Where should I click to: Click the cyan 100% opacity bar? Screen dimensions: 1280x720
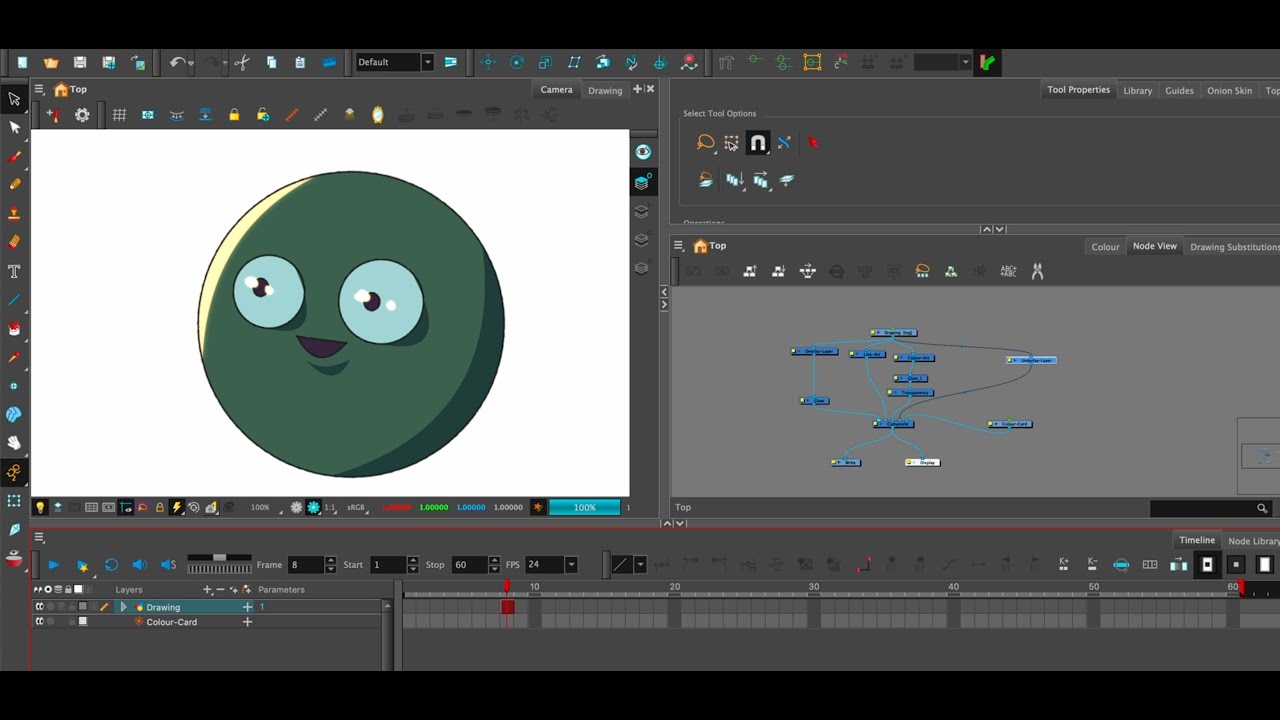584,508
